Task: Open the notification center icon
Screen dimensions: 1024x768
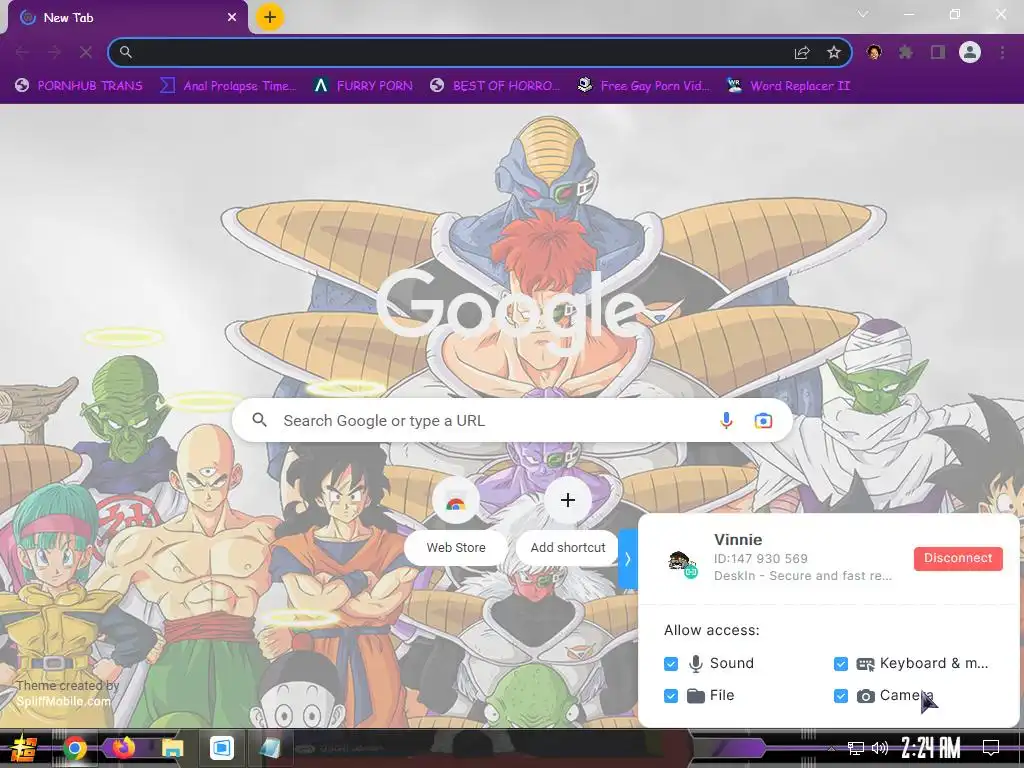Action: [x=991, y=748]
